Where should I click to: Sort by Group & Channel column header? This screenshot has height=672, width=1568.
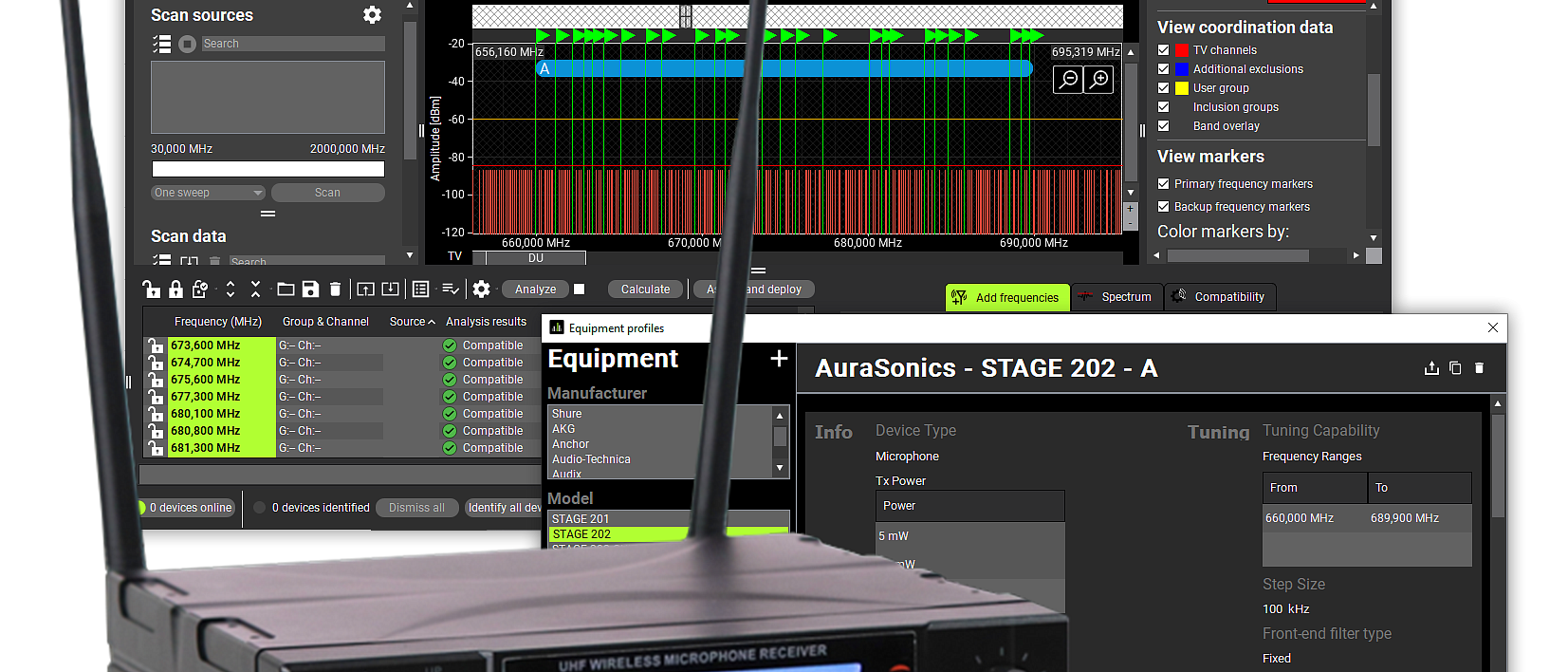[325, 322]
